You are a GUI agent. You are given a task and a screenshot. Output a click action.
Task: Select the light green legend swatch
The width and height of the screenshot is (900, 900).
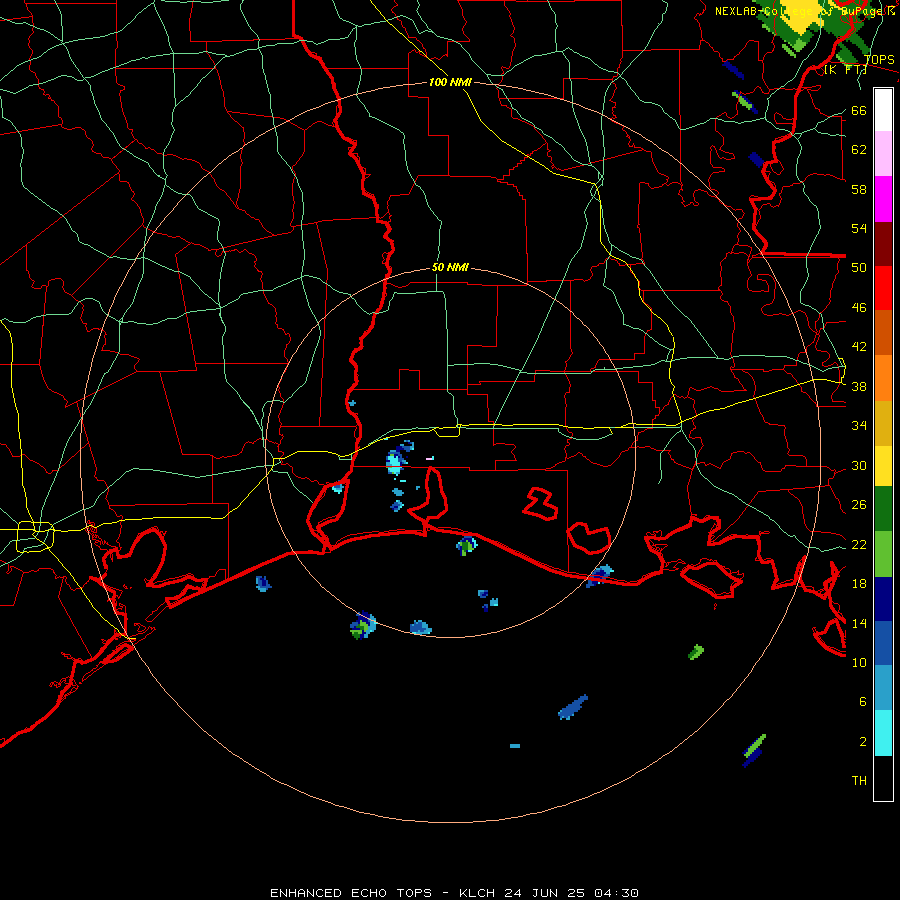click(883, 554)
